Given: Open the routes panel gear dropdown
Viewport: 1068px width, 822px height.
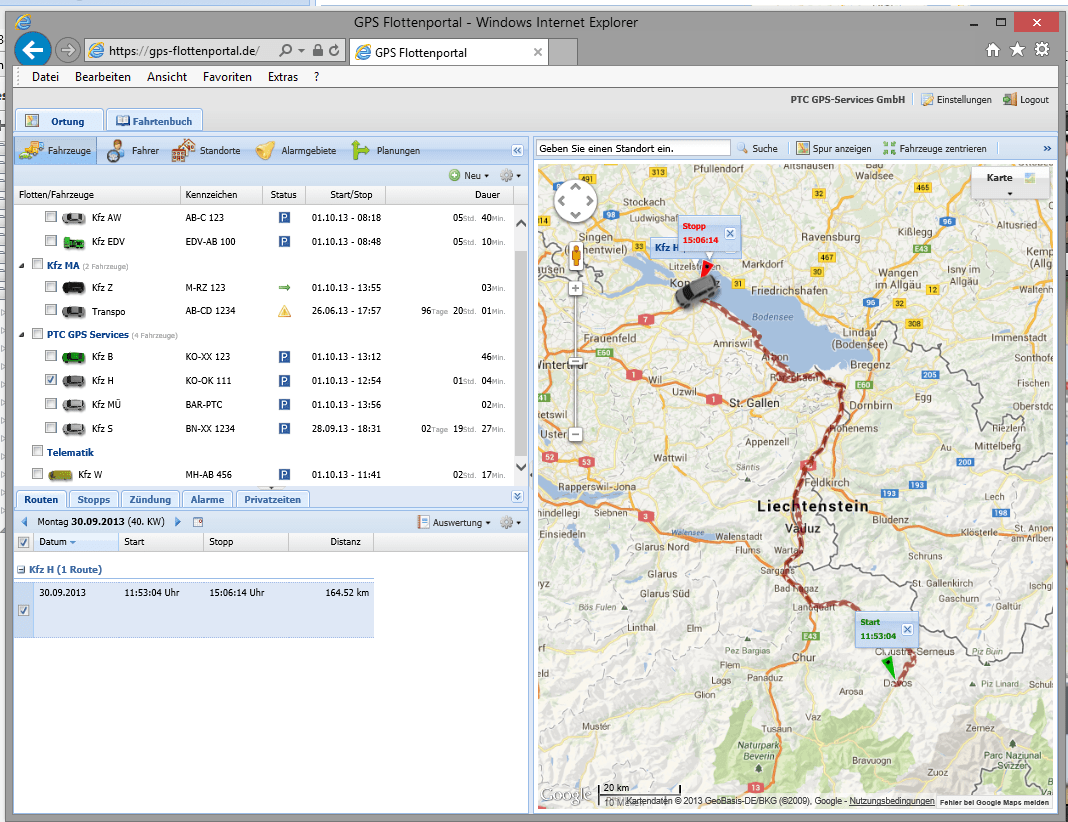Looking at the screenshot, I should tap(510, 522).
